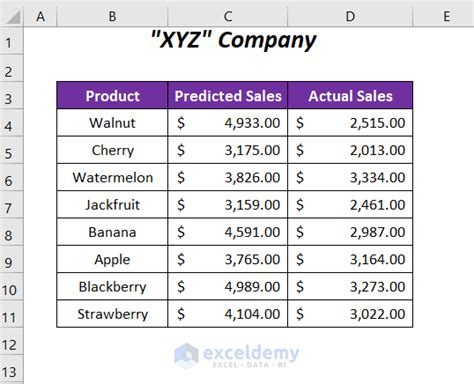This screenshot has height=384, width=474.
Task: Select Blackberry predicted sales 4,989.00
Action: [228, 287]
